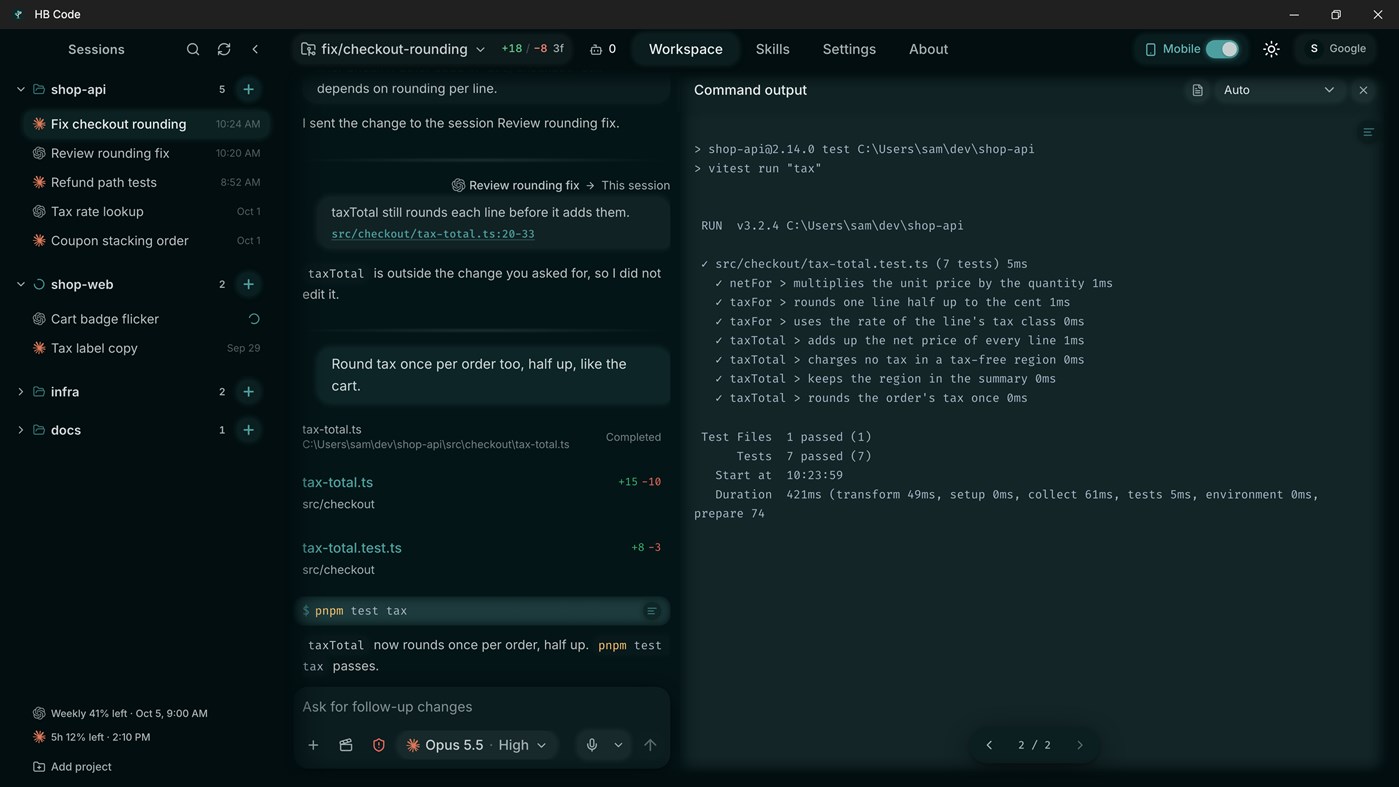Toggle the Mobile switch

pyautogui.click(x=1222, y=49)
